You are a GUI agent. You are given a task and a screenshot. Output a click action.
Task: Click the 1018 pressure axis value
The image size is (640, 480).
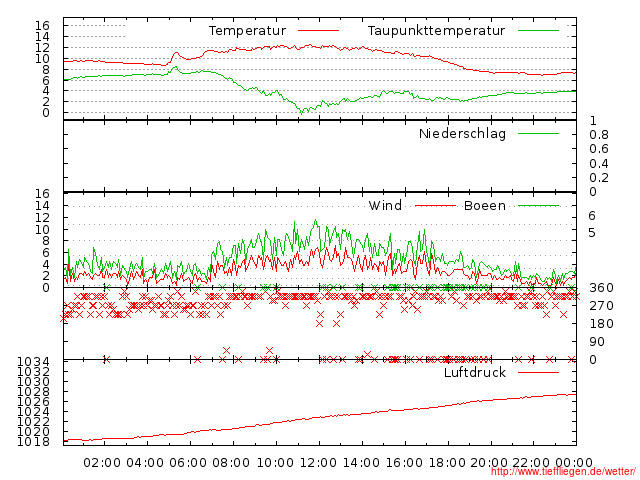point(33,442)
